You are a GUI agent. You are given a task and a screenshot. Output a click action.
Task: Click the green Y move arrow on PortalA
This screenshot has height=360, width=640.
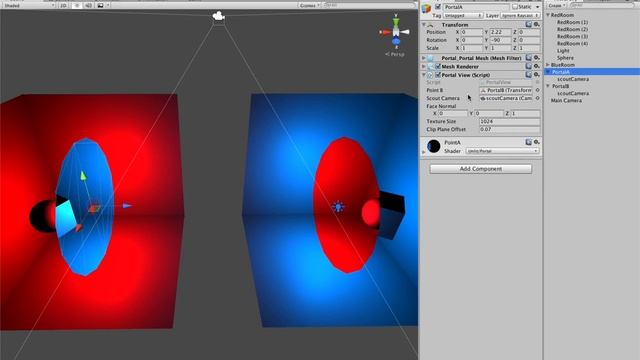83,176
